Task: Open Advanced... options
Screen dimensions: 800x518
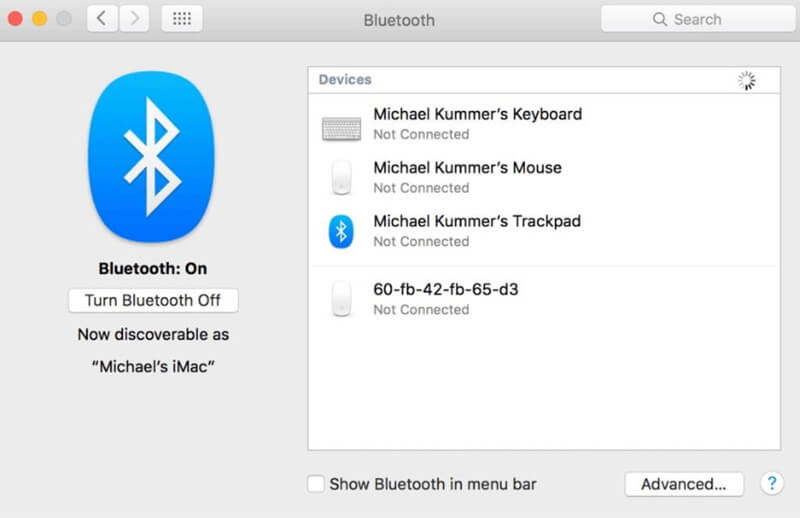Action: (x=684, y=484)
